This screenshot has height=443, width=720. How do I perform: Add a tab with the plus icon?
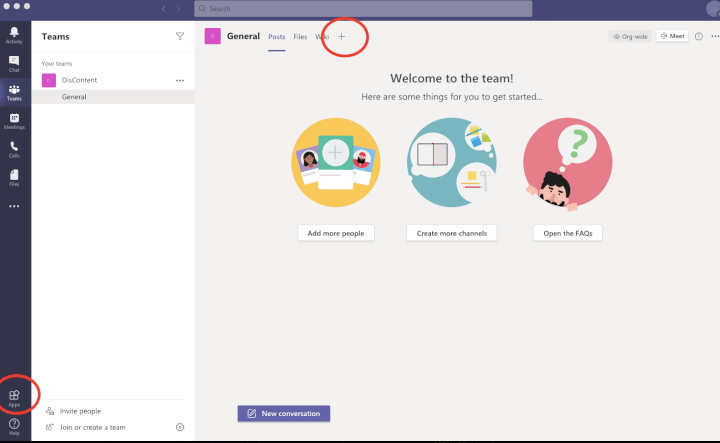coord(341,36)
